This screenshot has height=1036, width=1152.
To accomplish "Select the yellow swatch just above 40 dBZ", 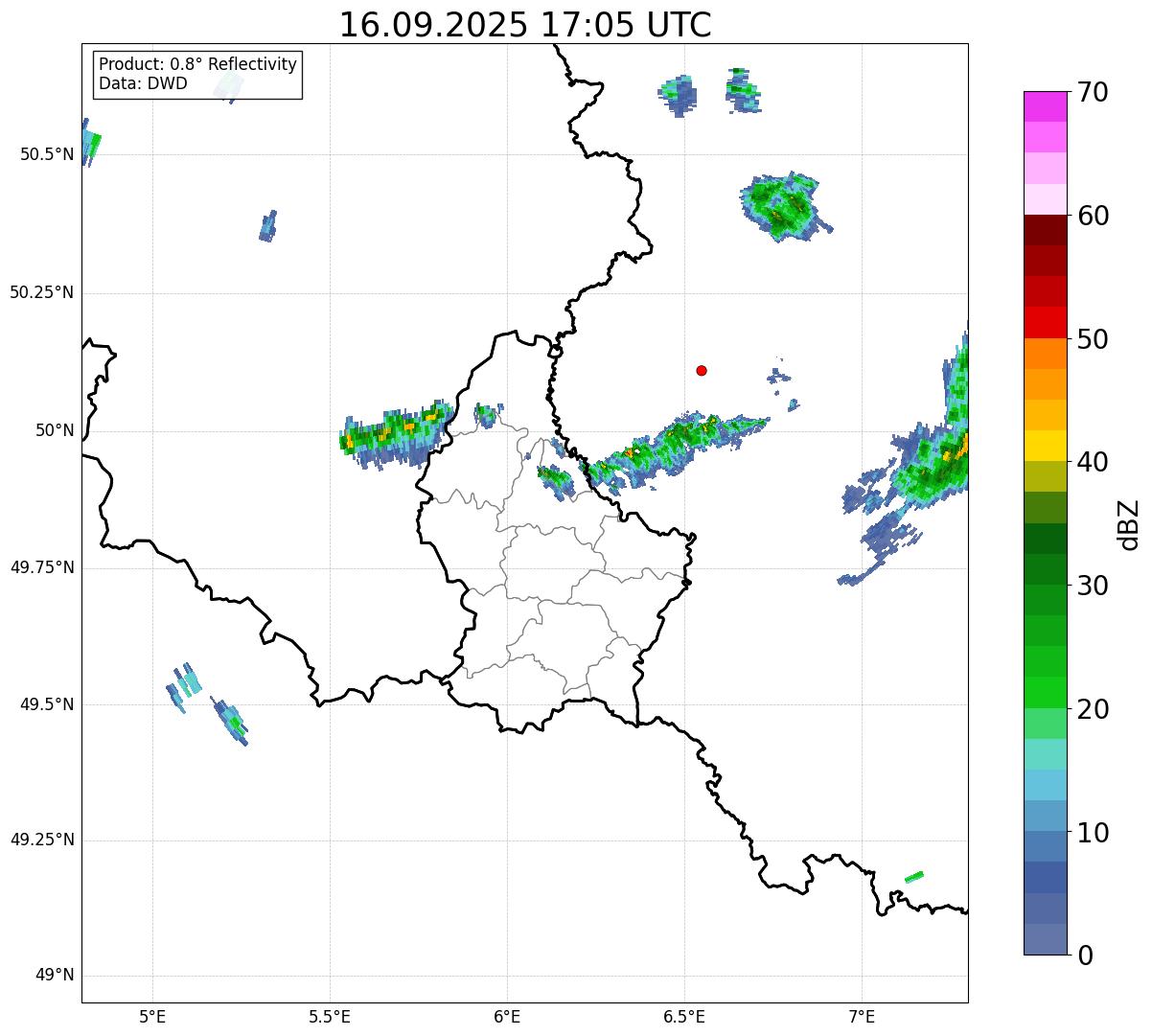I will [x=1045, y=446].
